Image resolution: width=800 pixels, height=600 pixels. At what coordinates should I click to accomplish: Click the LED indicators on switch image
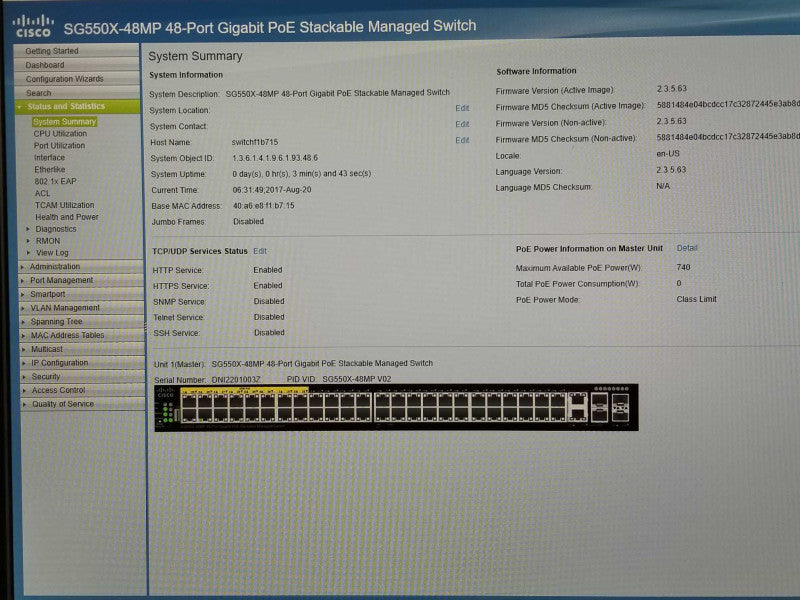click(x=167, y=412)
